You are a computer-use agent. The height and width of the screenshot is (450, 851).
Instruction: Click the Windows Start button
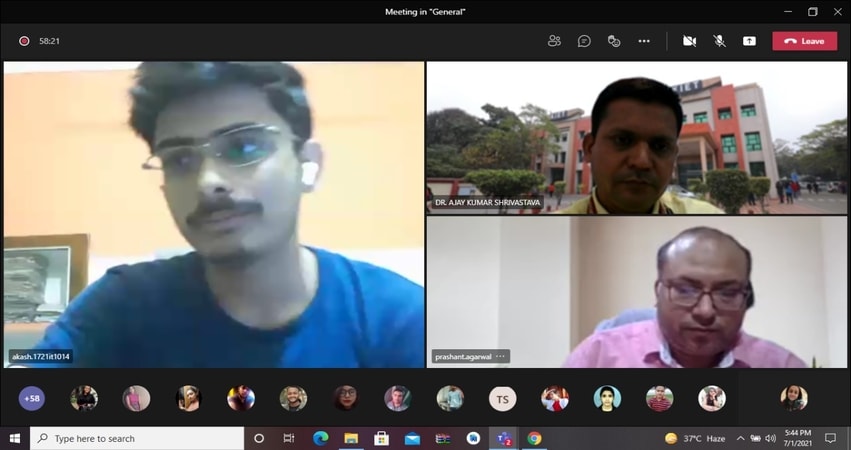(15, 438)
